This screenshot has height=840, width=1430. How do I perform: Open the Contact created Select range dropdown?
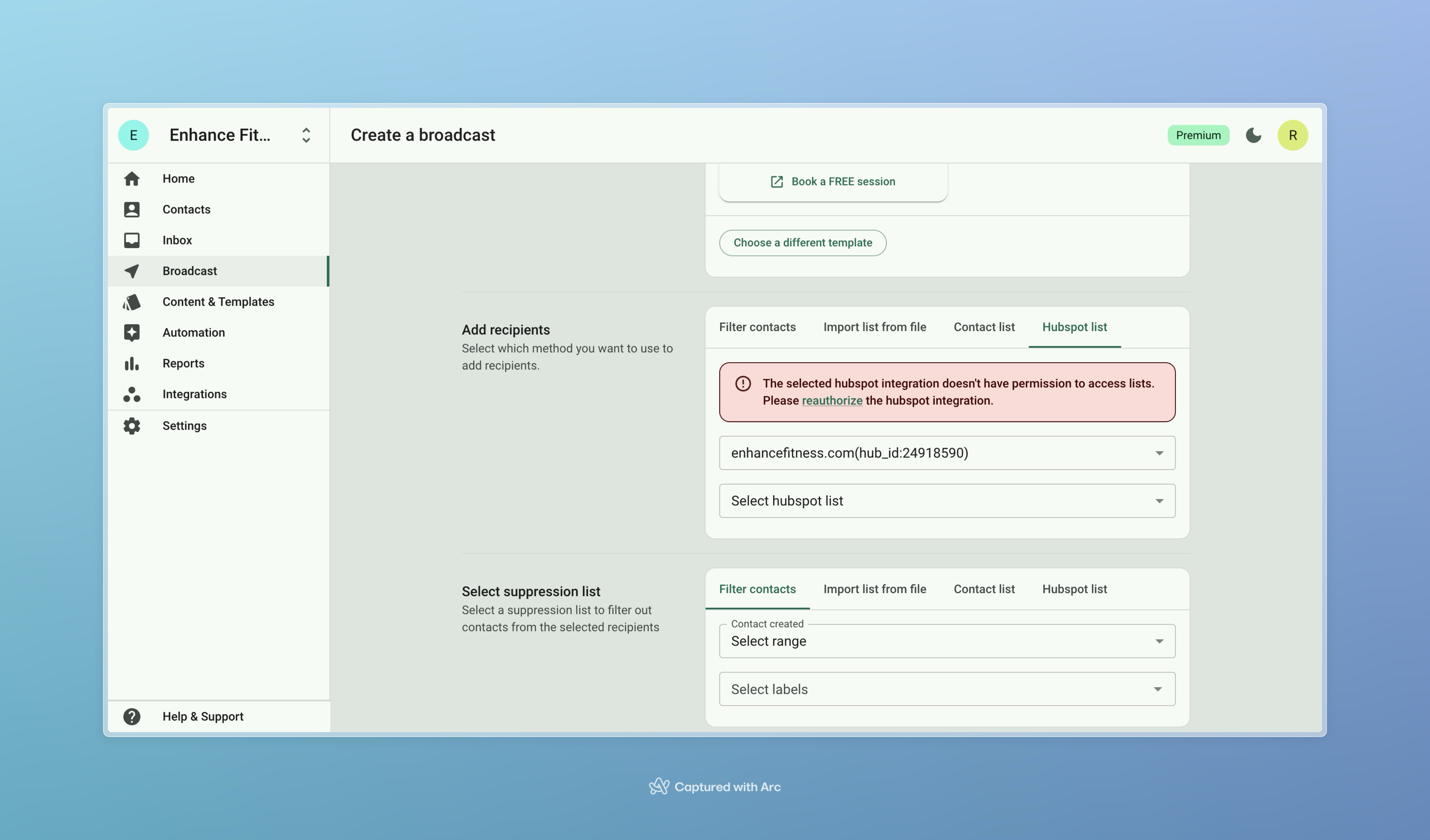tap(947, 641)
